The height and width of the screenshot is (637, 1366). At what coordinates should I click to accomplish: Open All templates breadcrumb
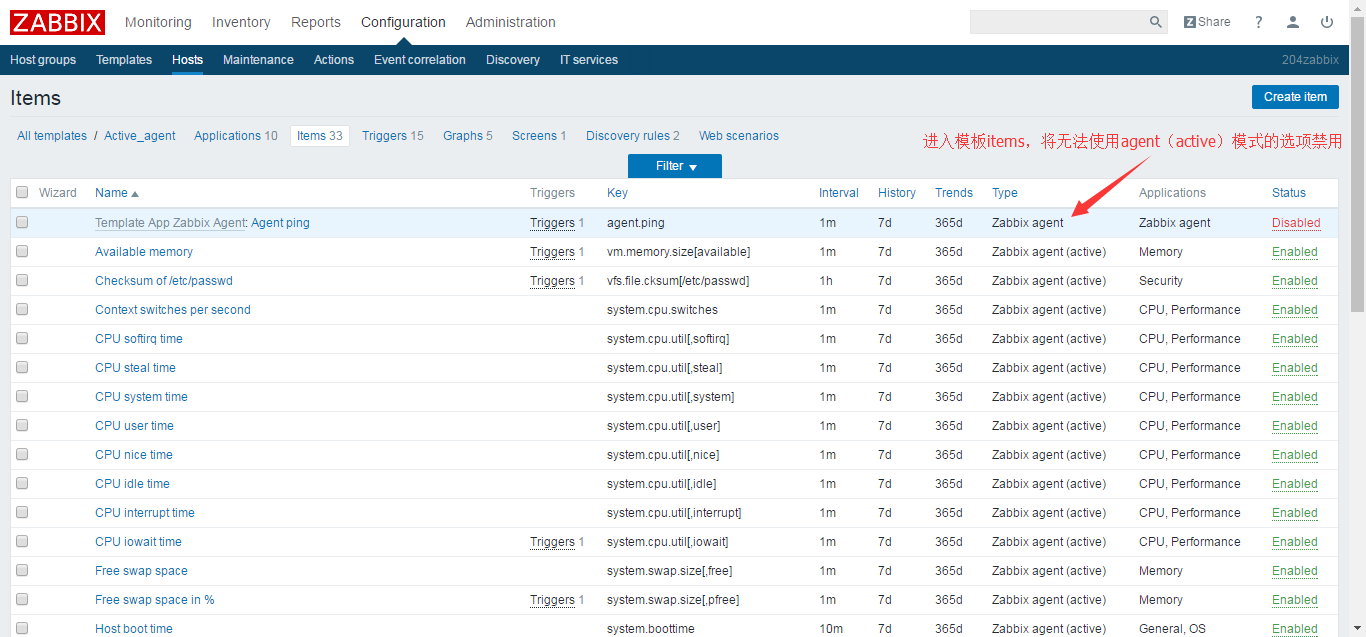coord(52,136)
